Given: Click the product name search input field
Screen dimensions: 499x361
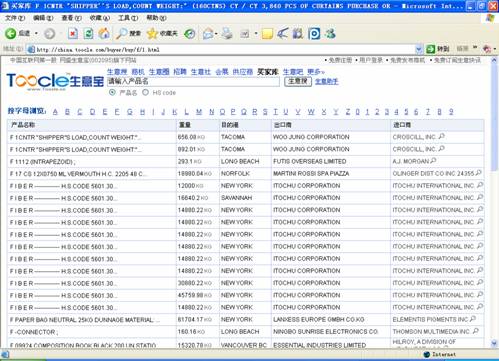Looking at the screenshot, I should (x=193, y=81).
